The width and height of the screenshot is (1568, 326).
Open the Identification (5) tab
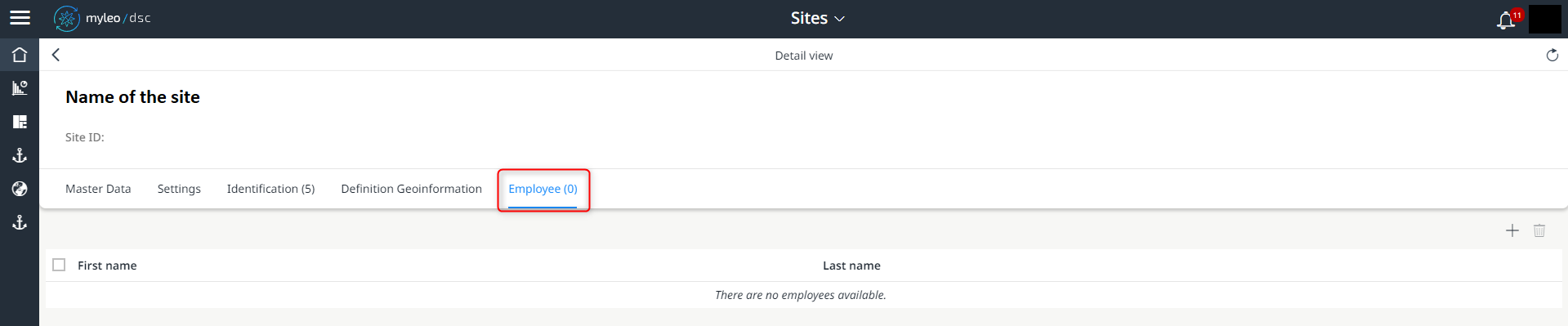point(270,189)
